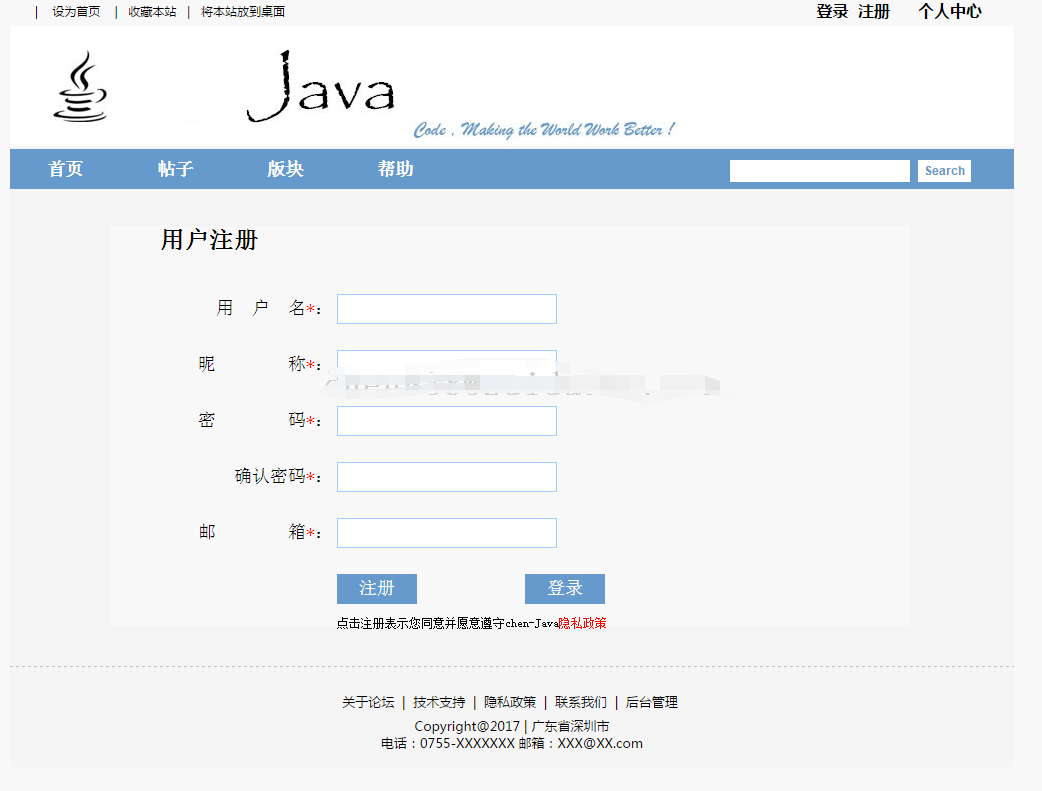1042x791 pixels.
Task: Click 将本站放到桌面 link
Action: 243,12
